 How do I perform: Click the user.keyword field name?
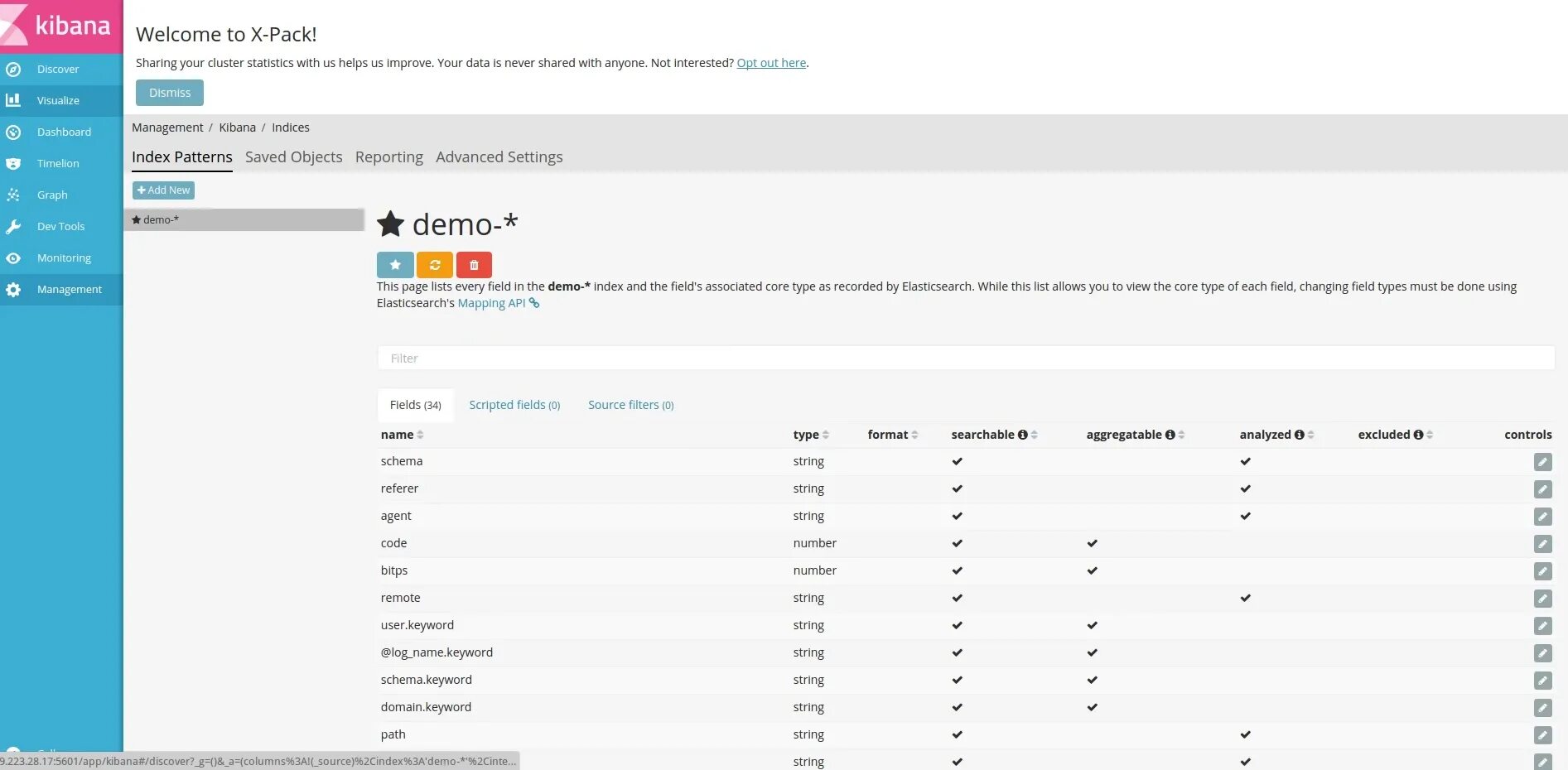click(x=417, y=625)
